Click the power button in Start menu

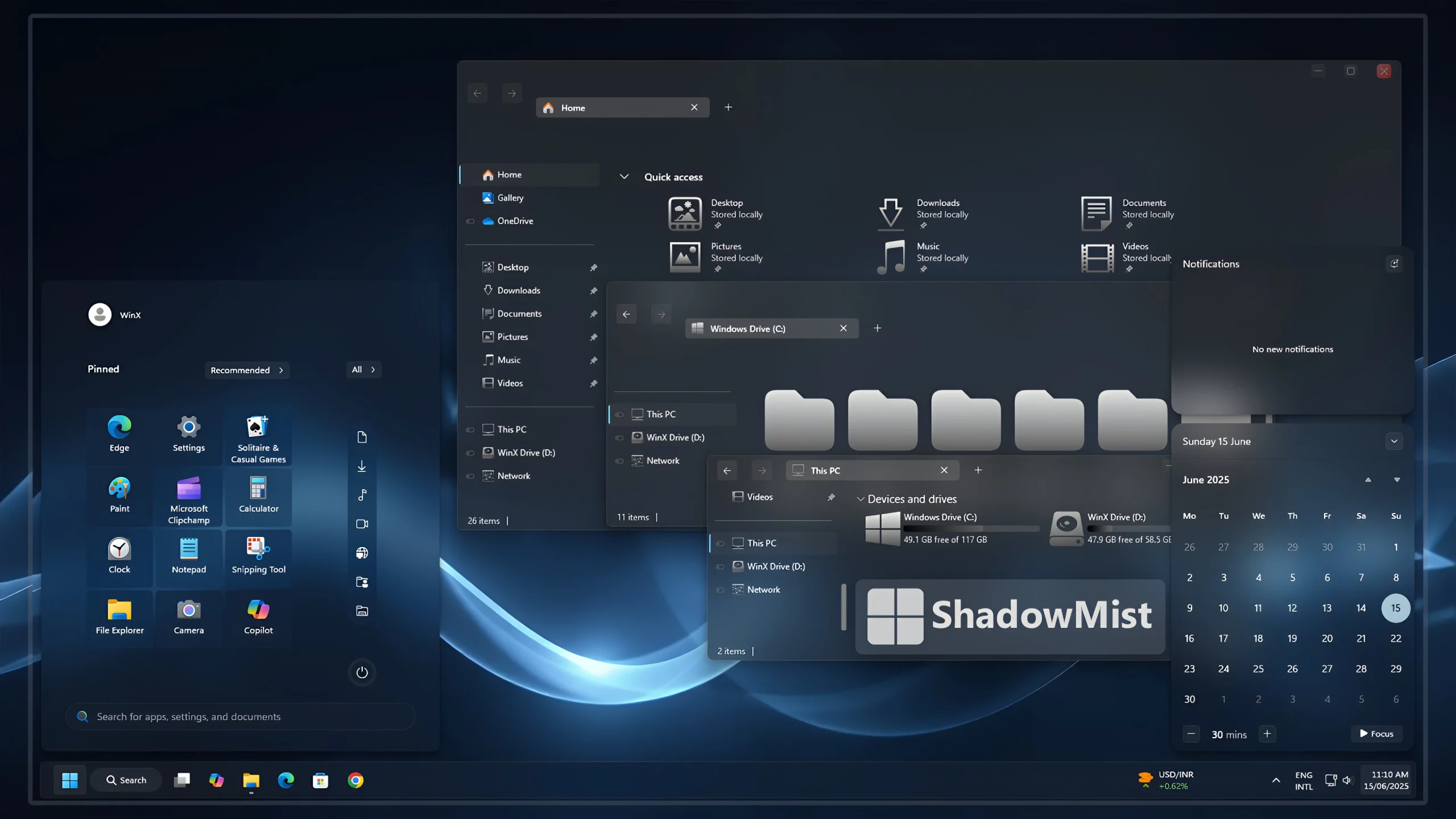tap(362, 672)
